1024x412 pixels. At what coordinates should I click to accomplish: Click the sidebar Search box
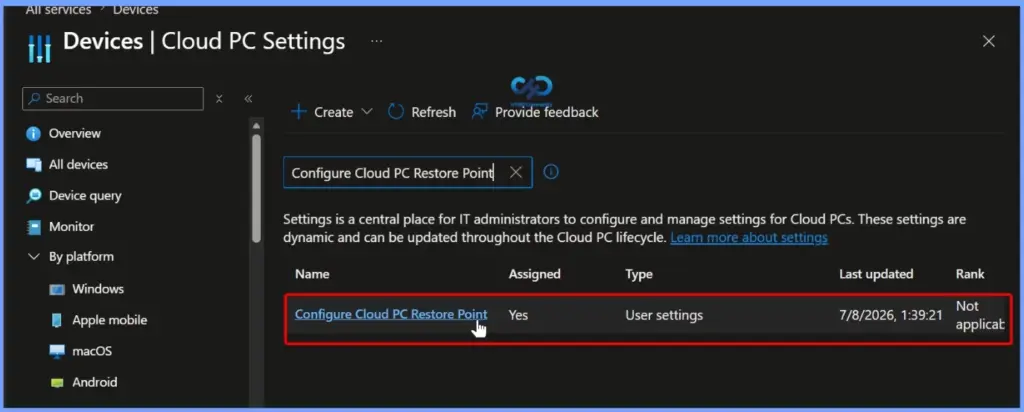point(113,99)
